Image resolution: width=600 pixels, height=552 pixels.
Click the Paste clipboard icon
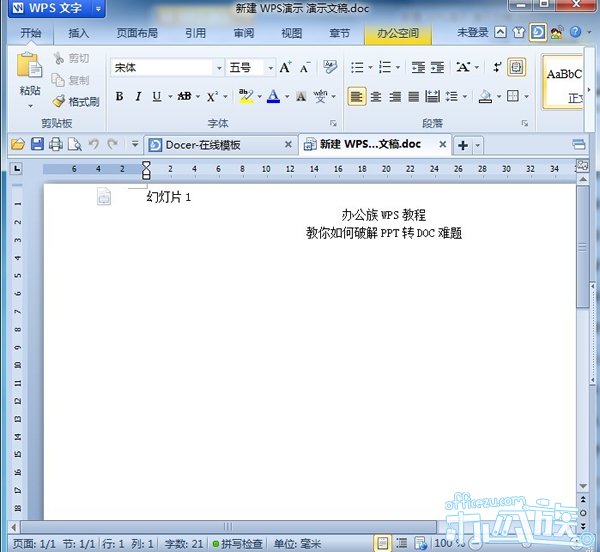[29, 65]
